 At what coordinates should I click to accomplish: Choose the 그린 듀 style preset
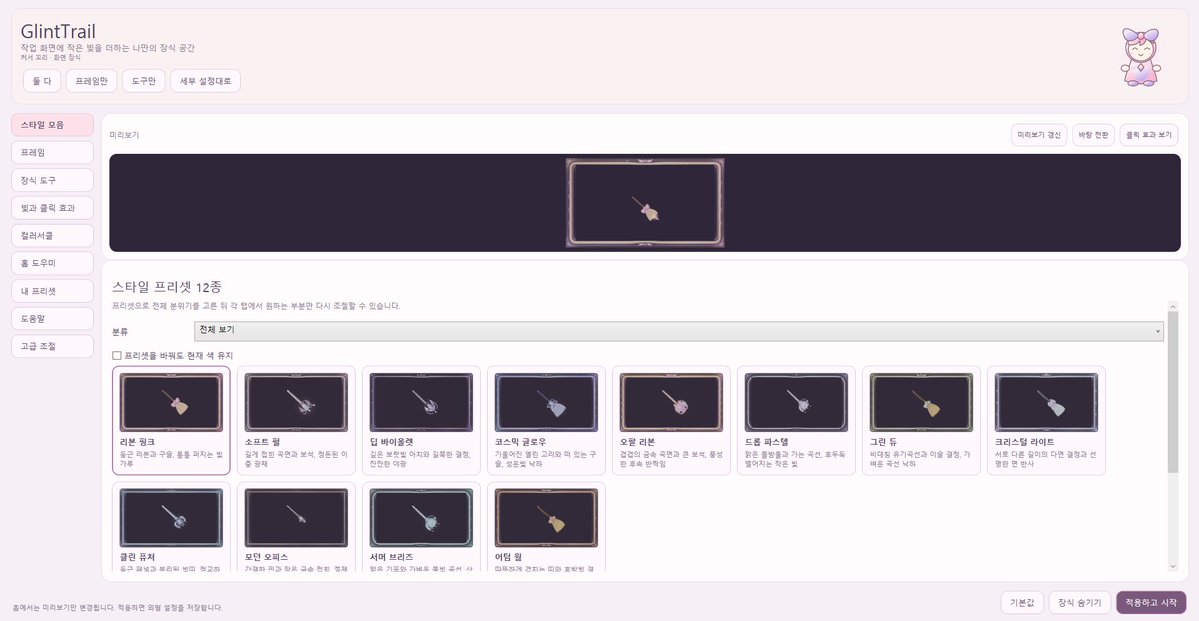click(921, 421)
